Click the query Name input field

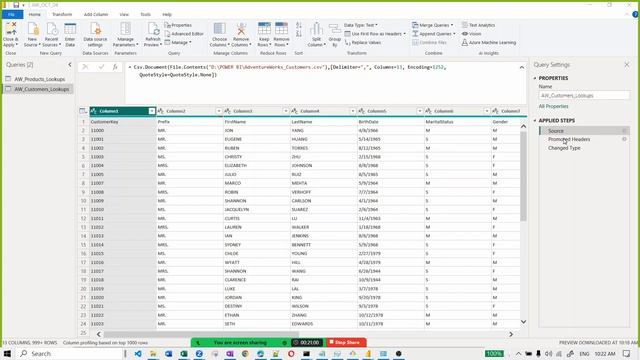tap(584, 96)
